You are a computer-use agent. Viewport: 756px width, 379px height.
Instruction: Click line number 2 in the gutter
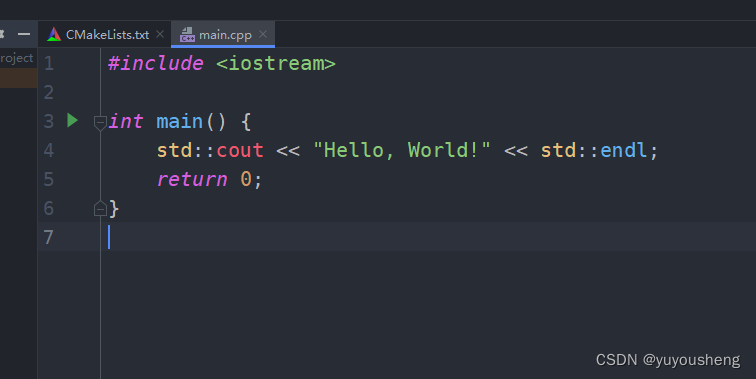point(49,92)
